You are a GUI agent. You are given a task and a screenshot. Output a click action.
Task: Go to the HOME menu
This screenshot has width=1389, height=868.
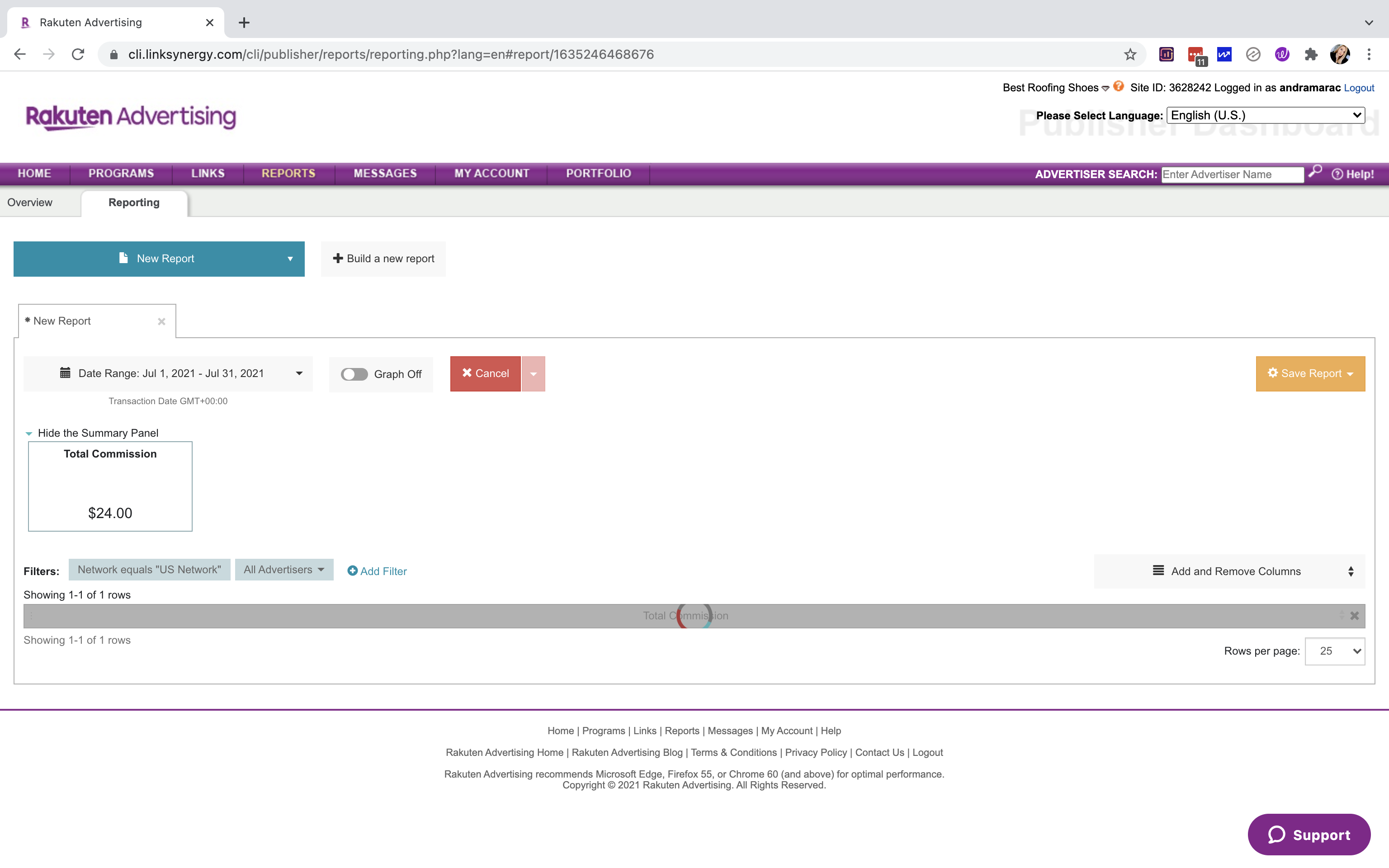click(34, 173)
